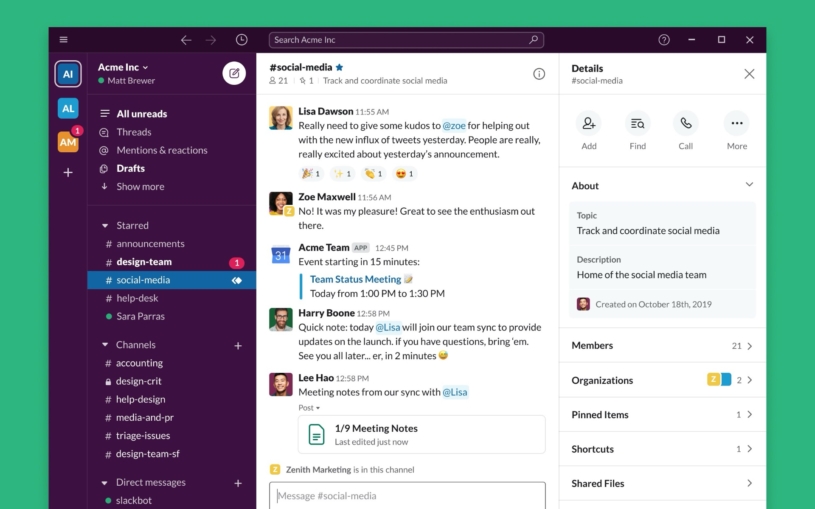The height and width of the screenshot is (509, 815).
Task: Expand the Organizations row
Action: click(662, 380)
